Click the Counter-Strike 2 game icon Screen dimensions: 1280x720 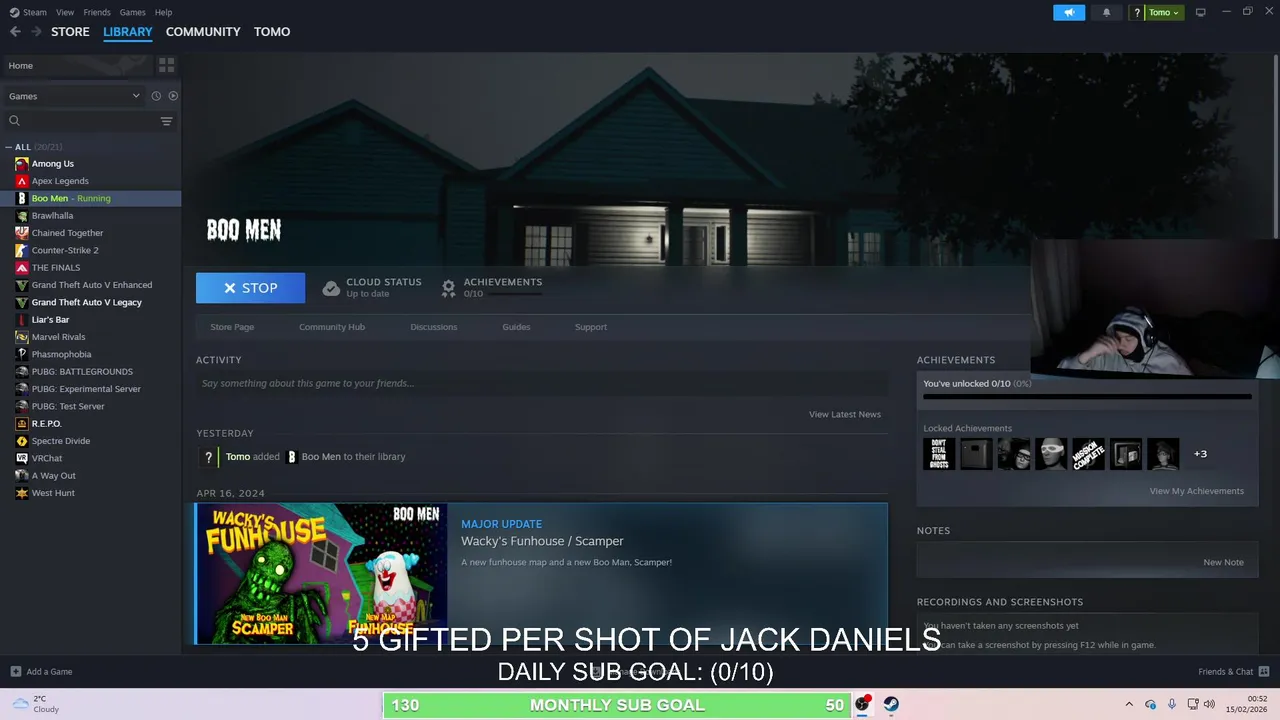click(x=22, y=250)
